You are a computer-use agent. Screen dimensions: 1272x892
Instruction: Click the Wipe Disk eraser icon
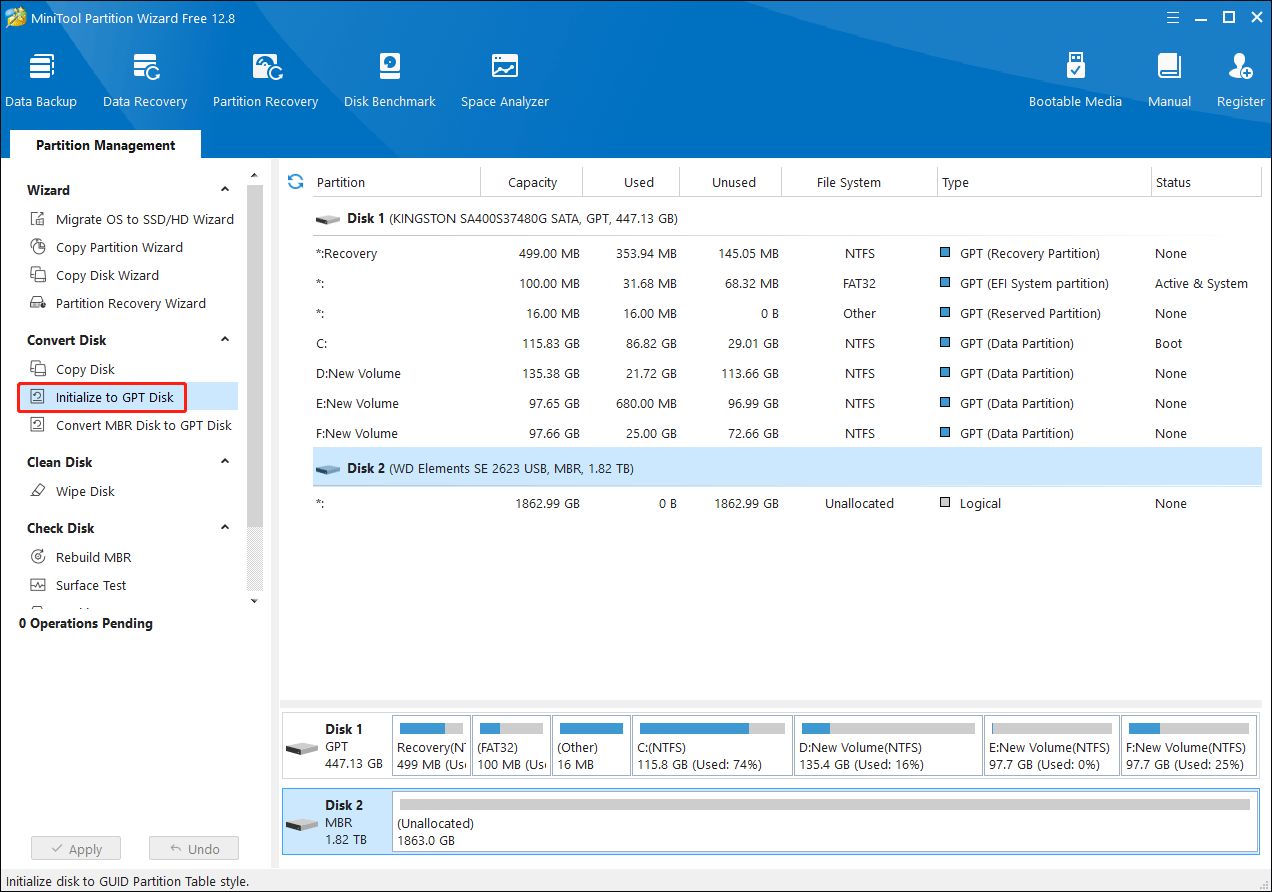coord(38,491)
